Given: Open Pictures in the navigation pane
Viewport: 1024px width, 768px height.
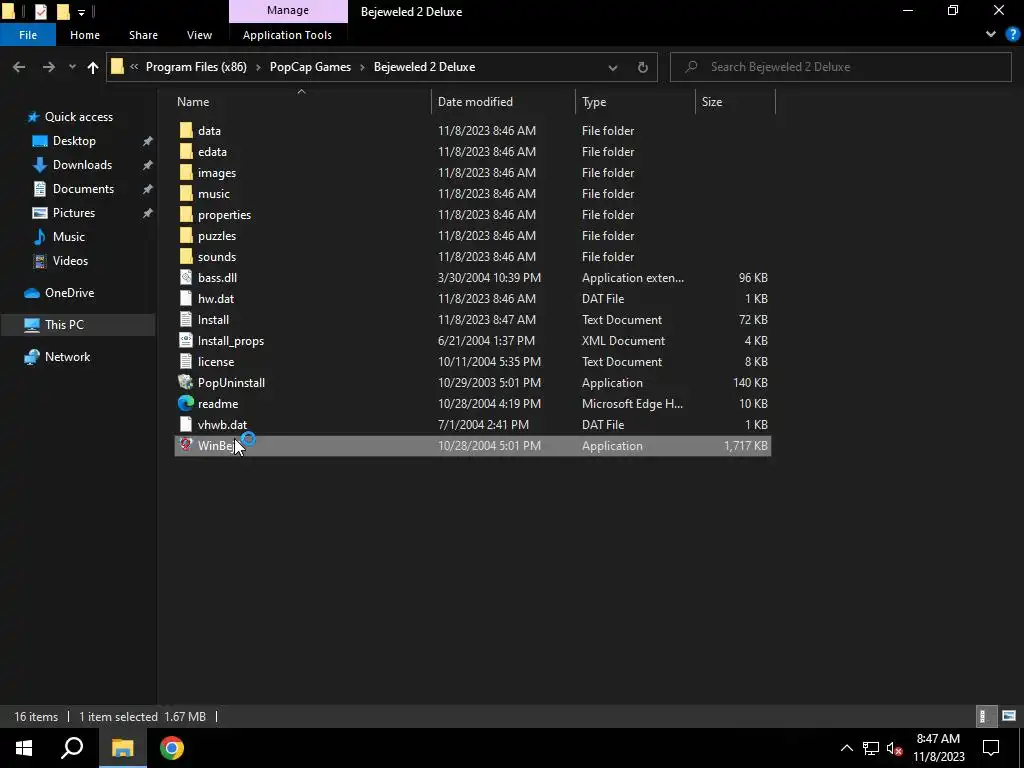Looking at the screenshot, I should [73, 213].
